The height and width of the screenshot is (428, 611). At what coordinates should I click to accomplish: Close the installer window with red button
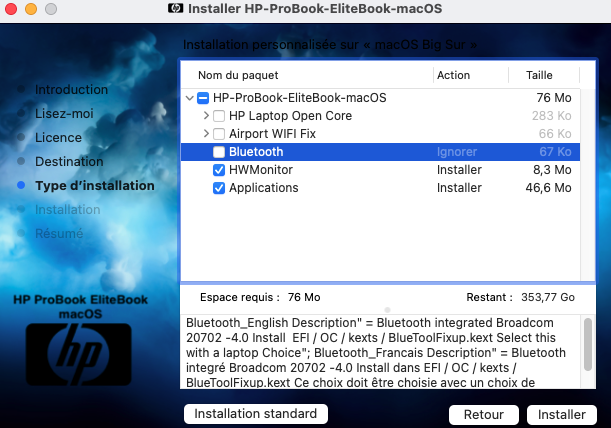11,9
